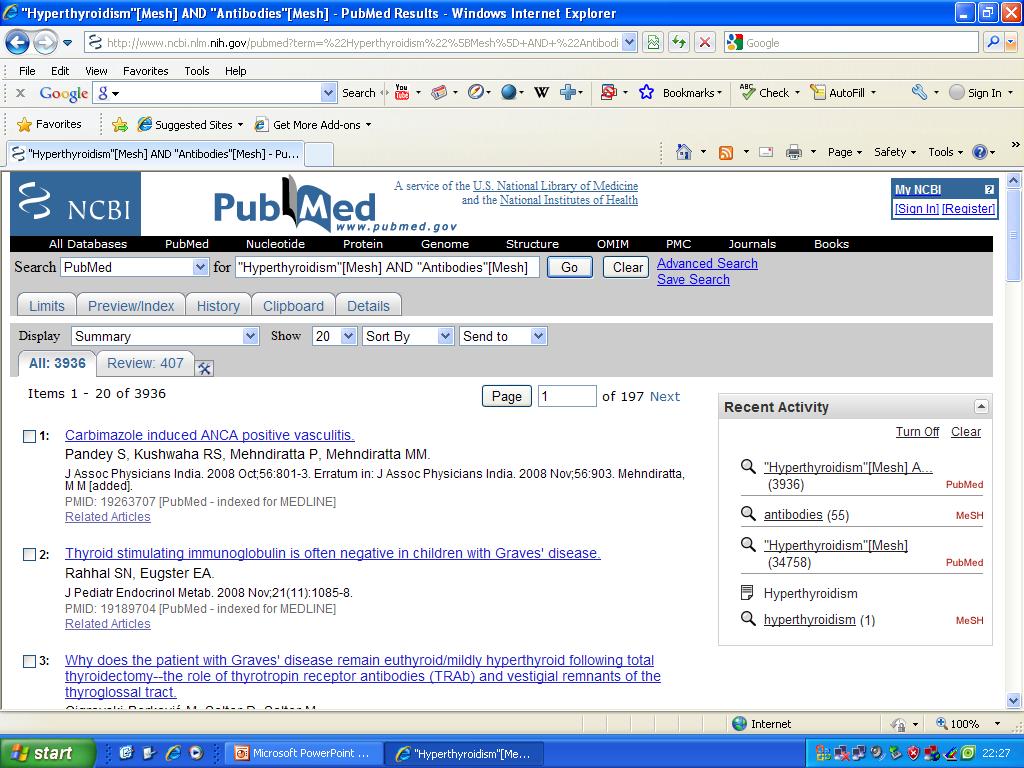Click the pop-up blocker icon on Google toolbar
Viewport: 1024px width, 768px height.
tap(608, 93)
